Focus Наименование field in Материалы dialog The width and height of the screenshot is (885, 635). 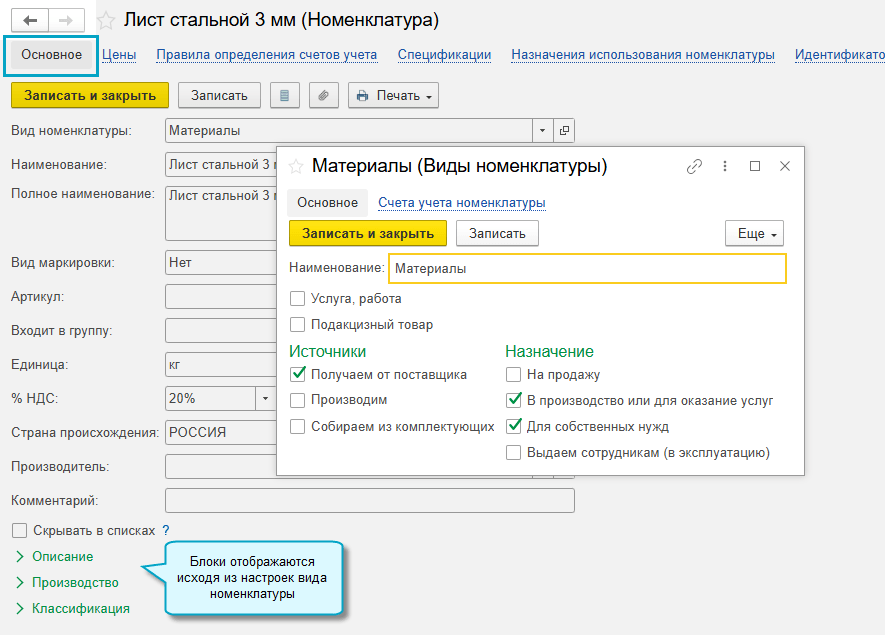click(x=587, y=268)
